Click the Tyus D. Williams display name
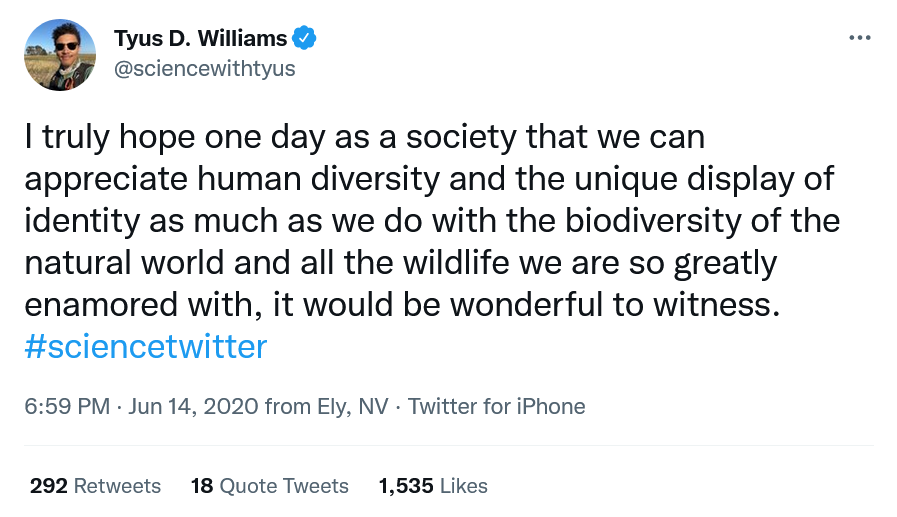Screen dimensions: 897x517 point(201,39)
